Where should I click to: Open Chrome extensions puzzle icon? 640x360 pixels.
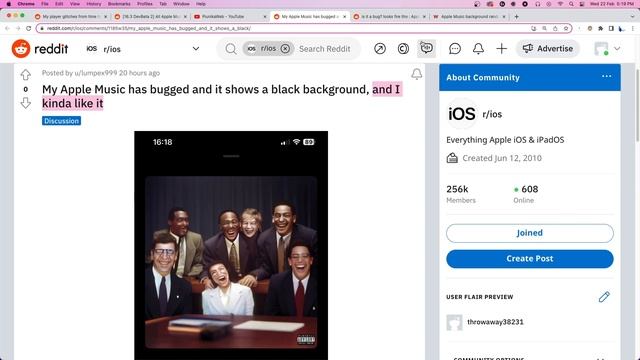coord(600,28)
